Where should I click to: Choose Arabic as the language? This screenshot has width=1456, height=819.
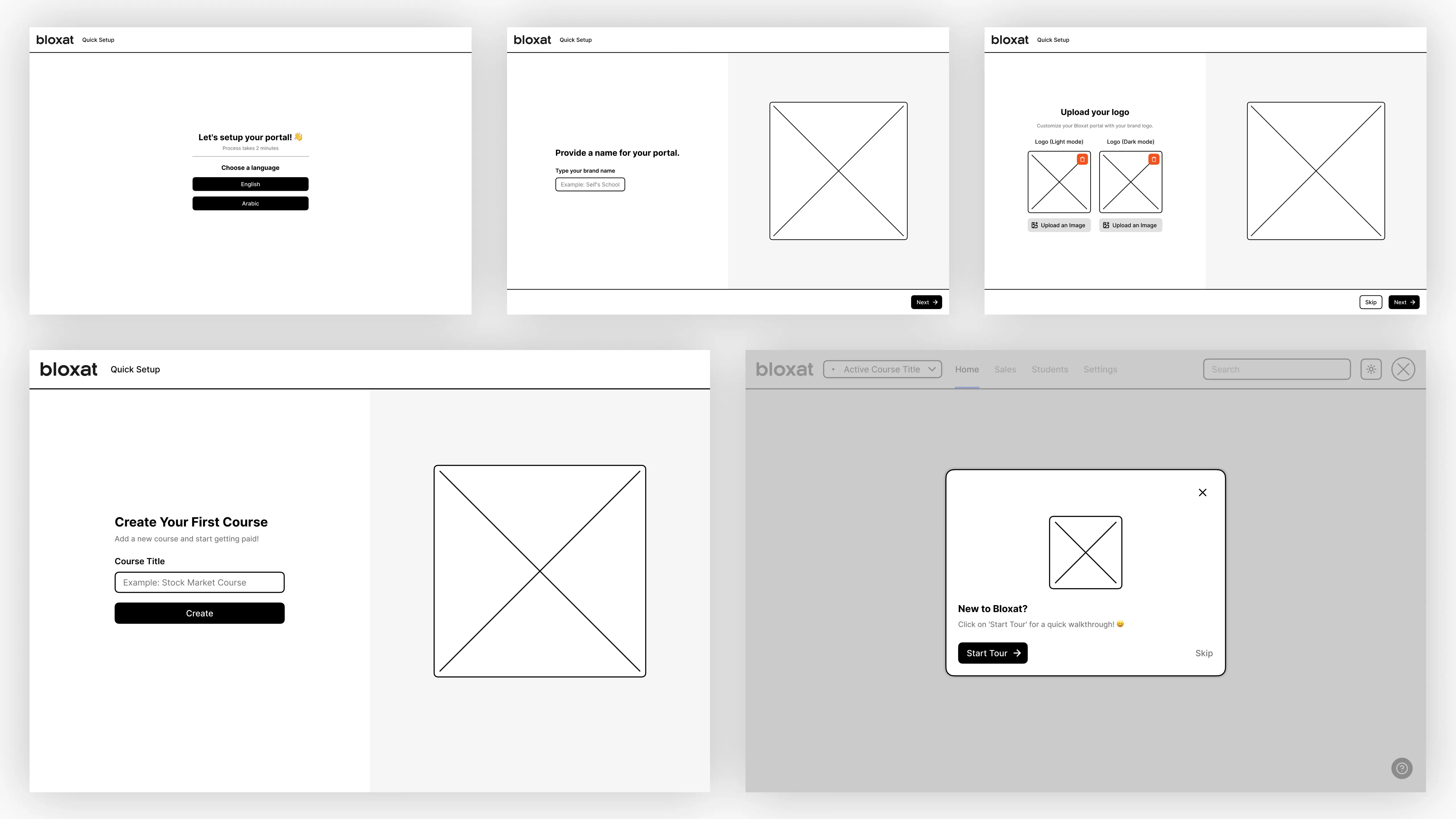click(250, 204)
